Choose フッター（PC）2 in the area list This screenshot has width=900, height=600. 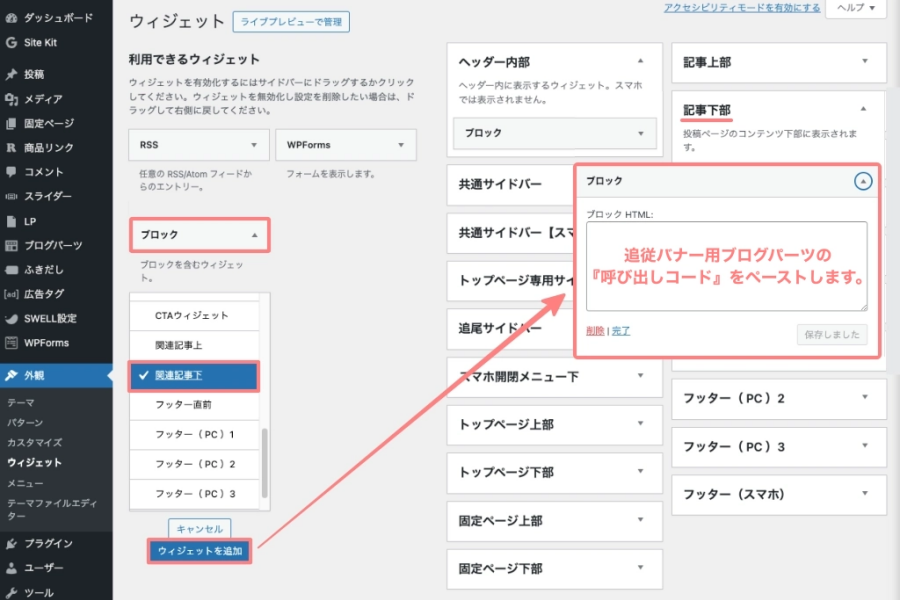point(194,464)
